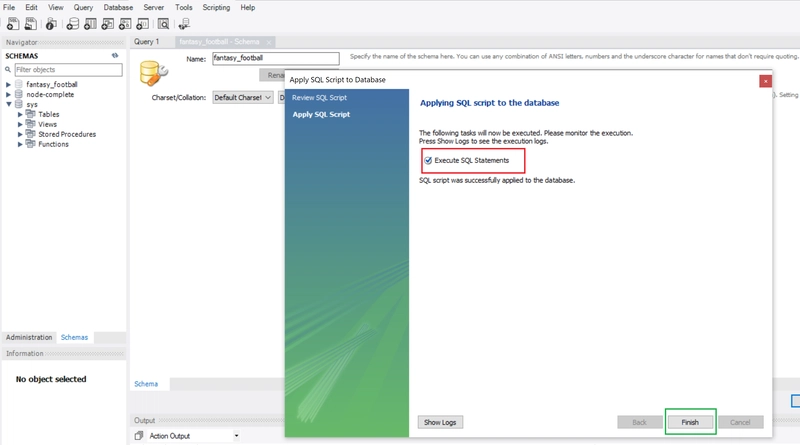
Task: Select the Schemas navigator tab
Action: [x=74, y=337]
